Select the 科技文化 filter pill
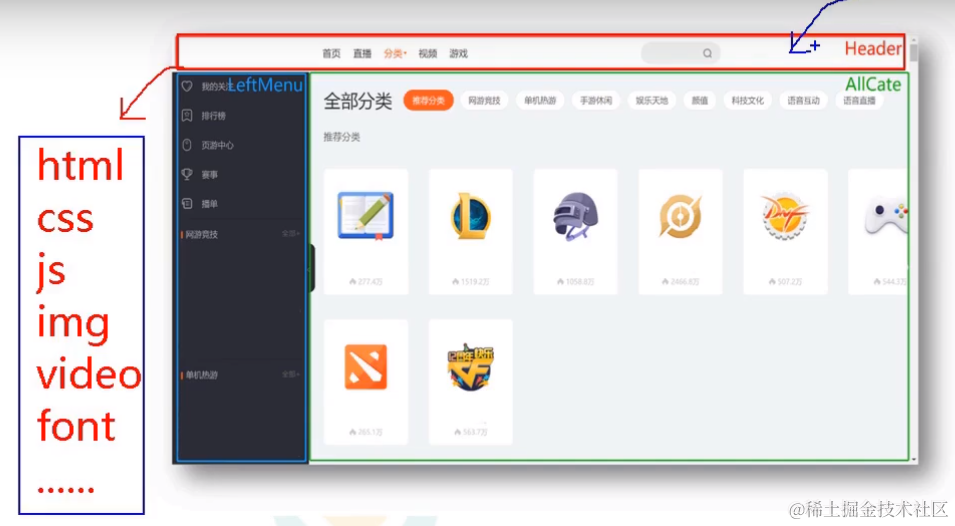This screenshot has width=955, height=526. click(x=747, y=100)
